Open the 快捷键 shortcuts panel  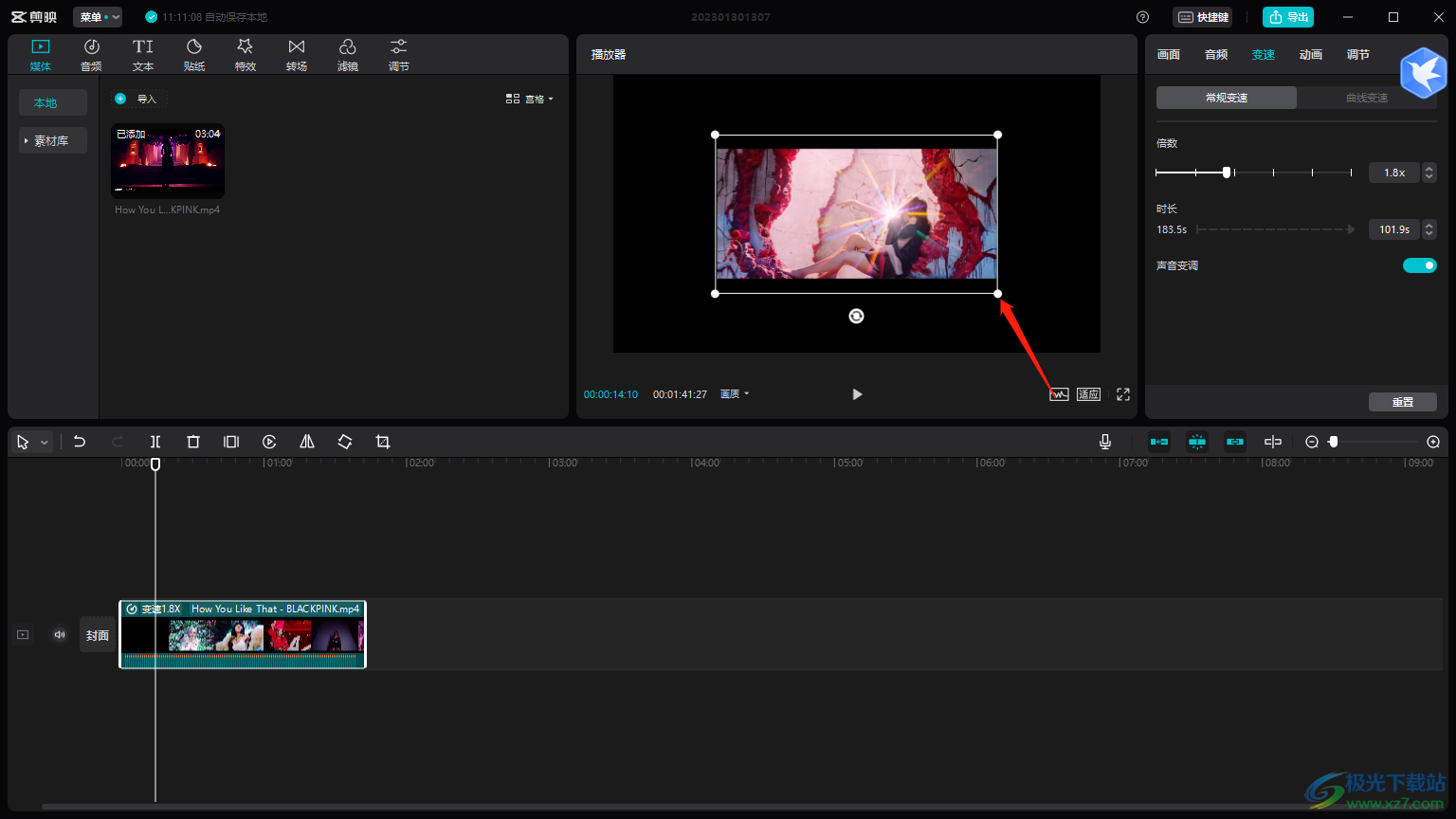tap(1203, 17)
